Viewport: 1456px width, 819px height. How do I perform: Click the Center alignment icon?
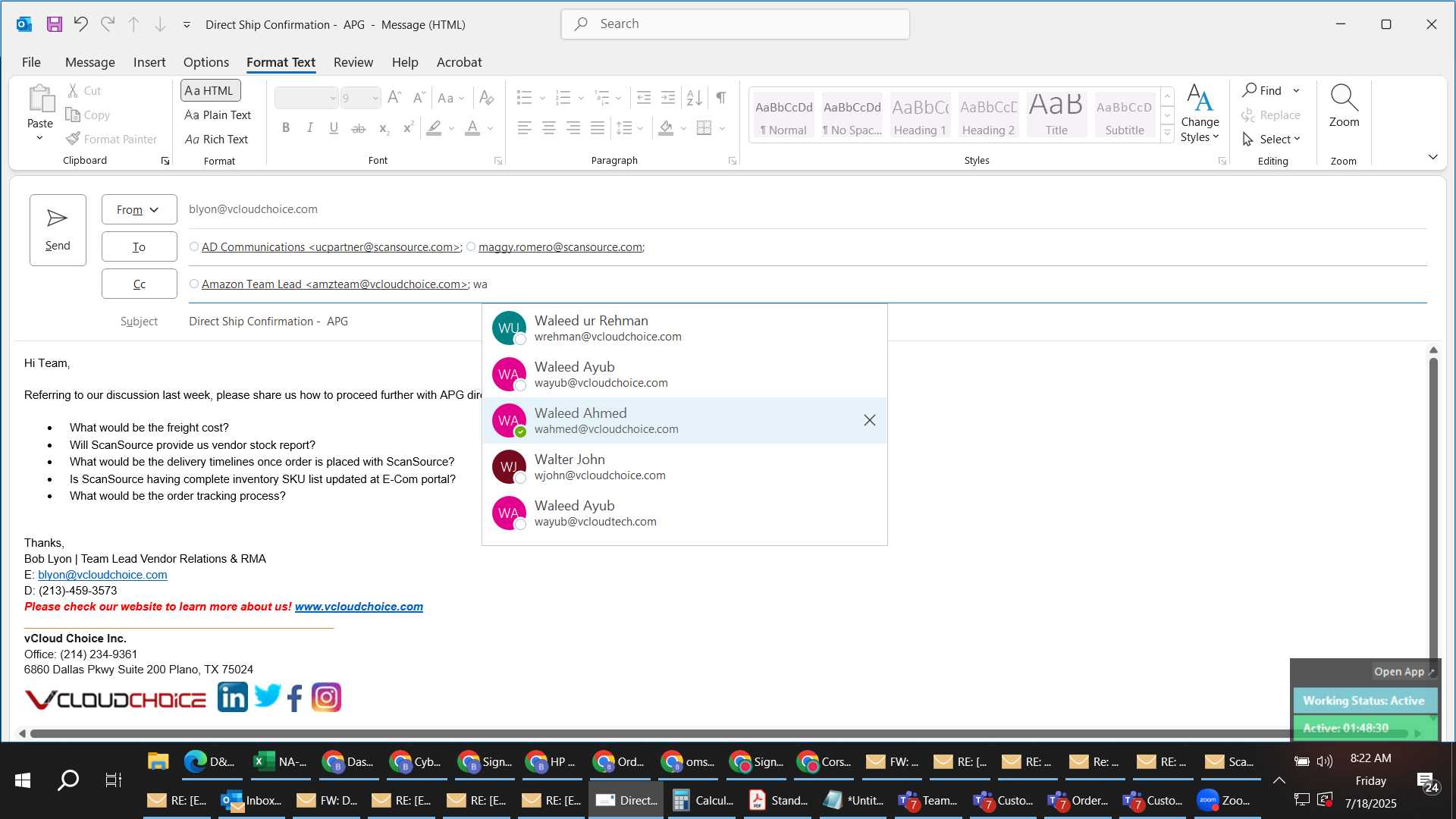[x=548, y=128]
